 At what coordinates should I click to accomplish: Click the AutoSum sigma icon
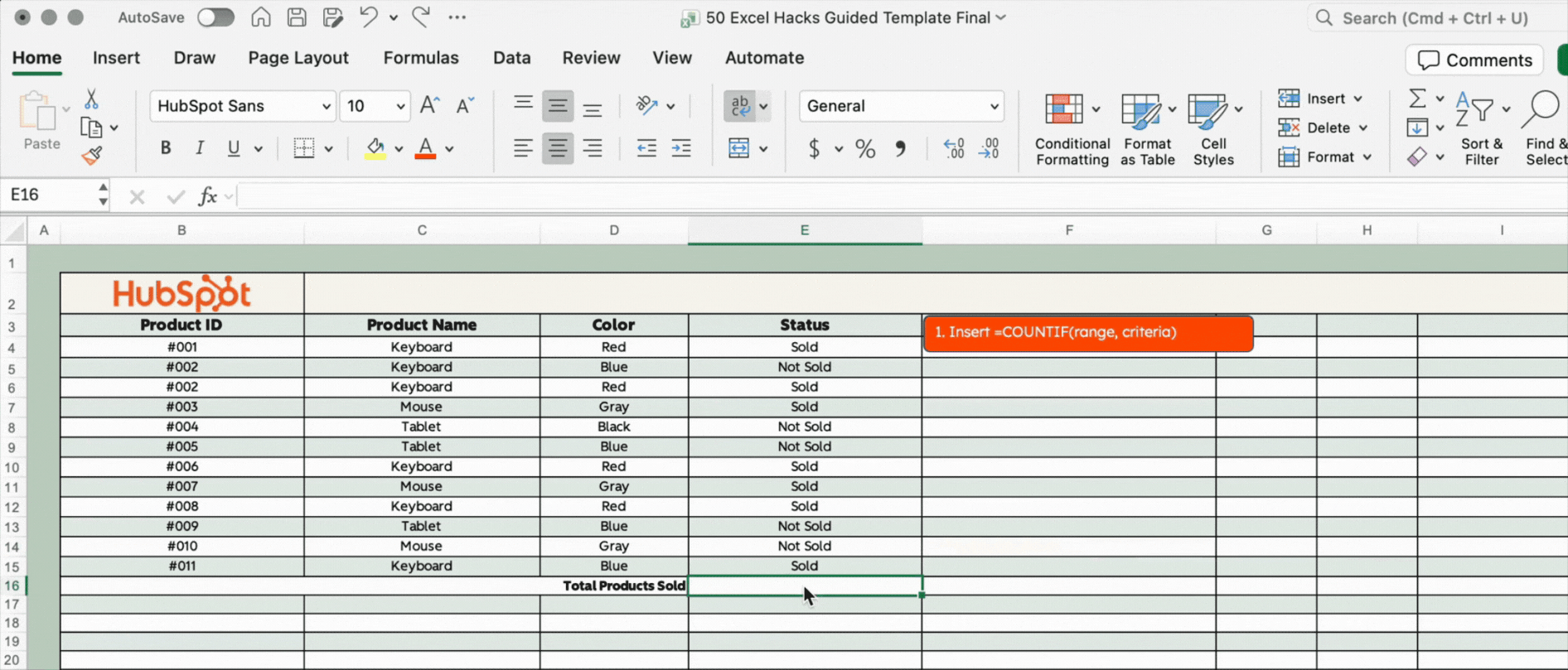(1417, 99)
